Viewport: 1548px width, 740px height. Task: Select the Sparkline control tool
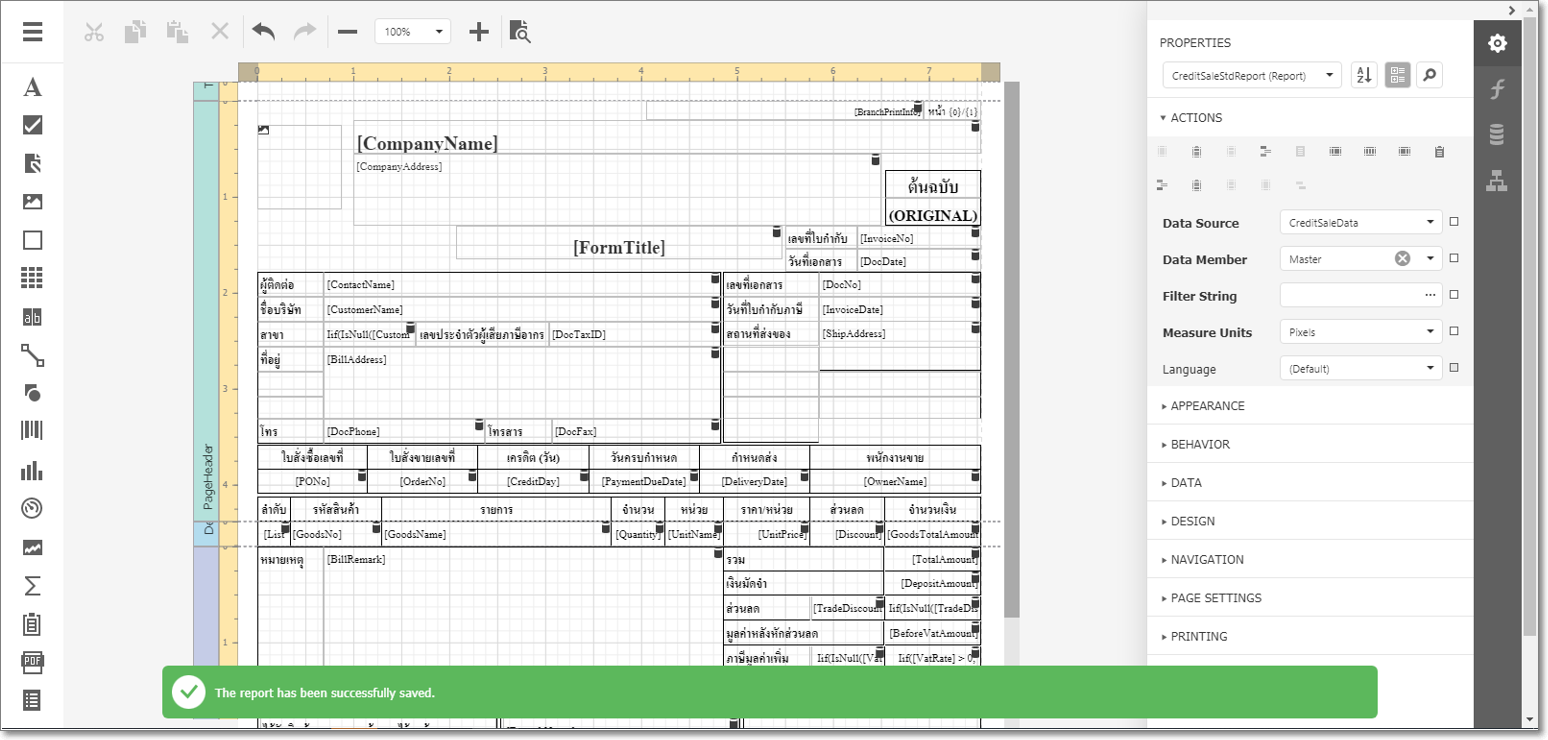32,547
